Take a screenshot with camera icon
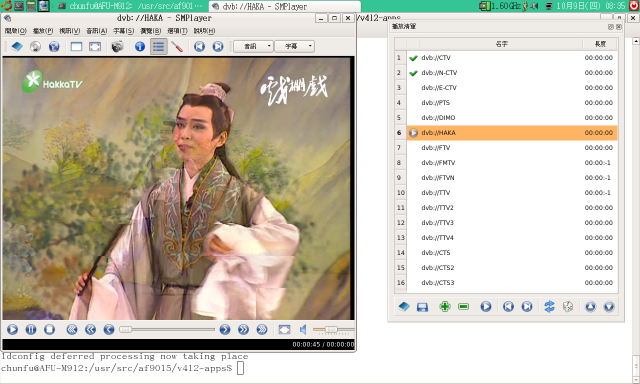Image resolution: width=640 pixels, height=384 pixels. 117,47
